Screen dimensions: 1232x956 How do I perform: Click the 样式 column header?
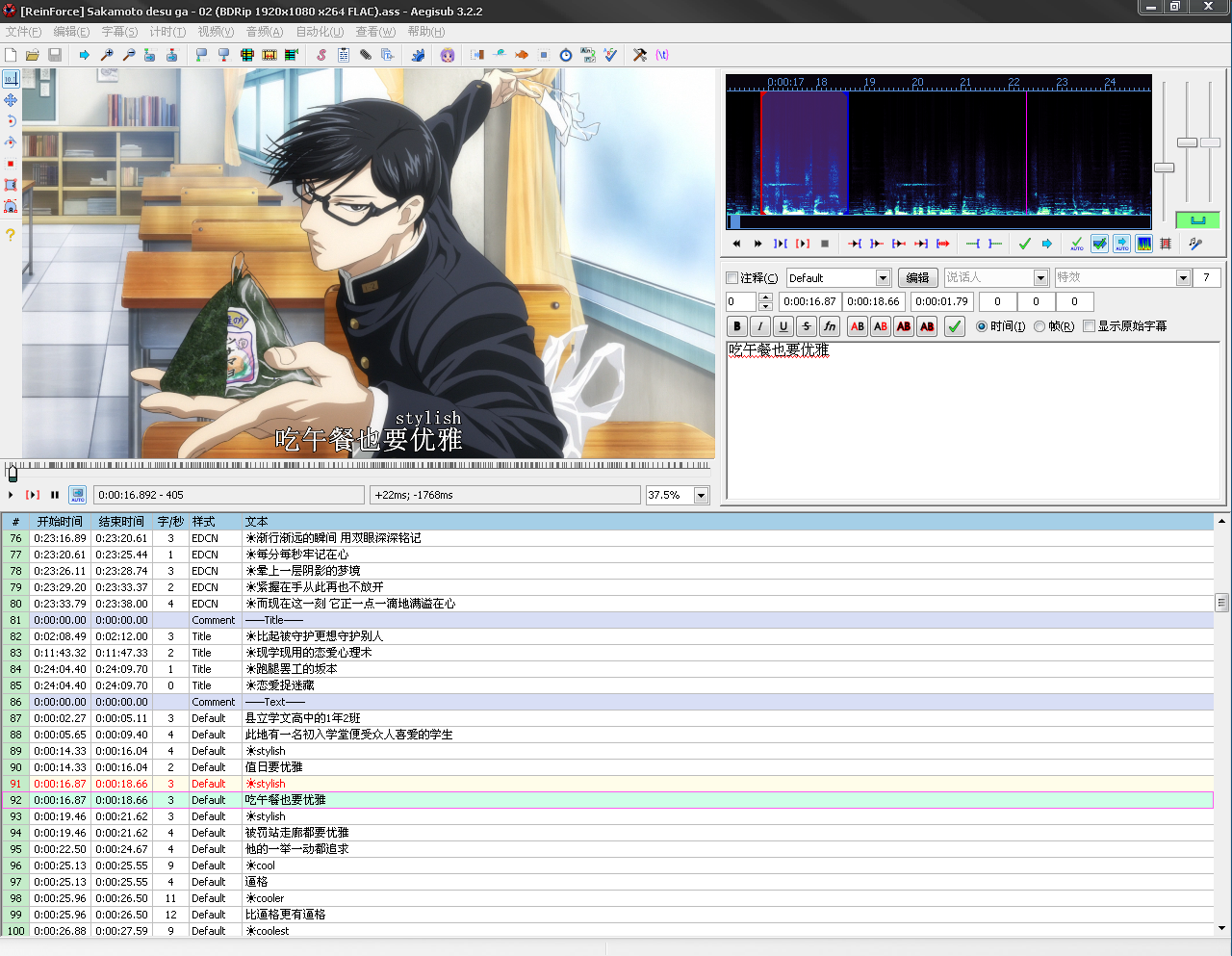click(x=214, y=522)
